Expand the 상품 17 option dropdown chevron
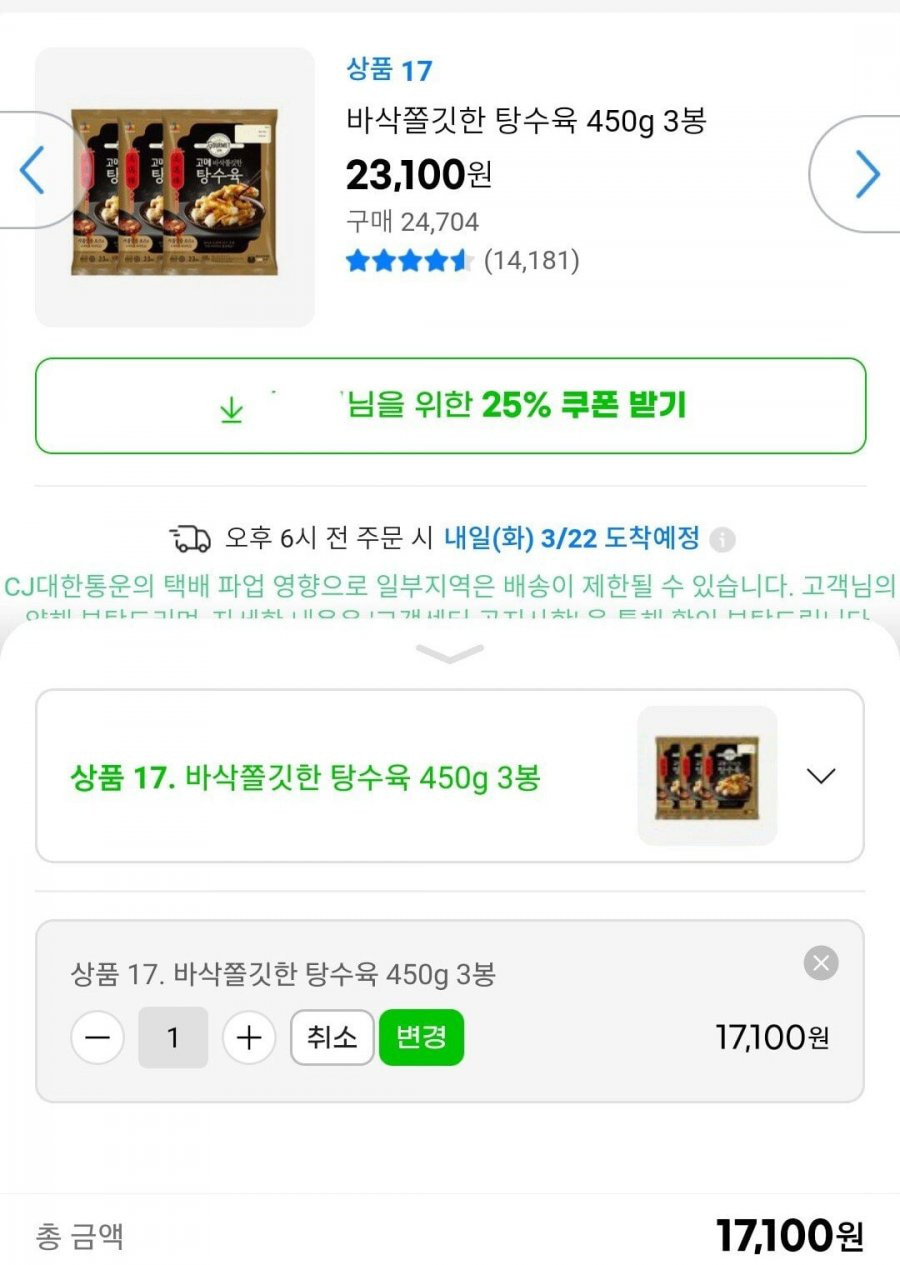 [820, 776]
